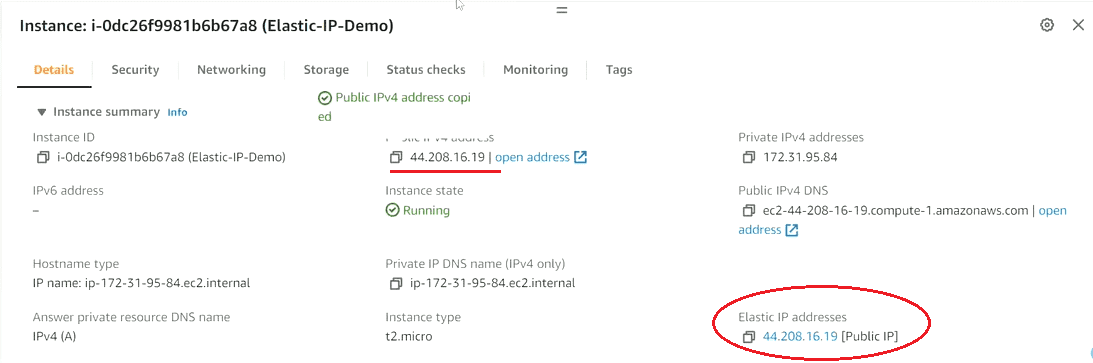The height and width of the screenshot is (363, 1093).
Task: Select the Storage tab
Action: [x=326, y=70]
